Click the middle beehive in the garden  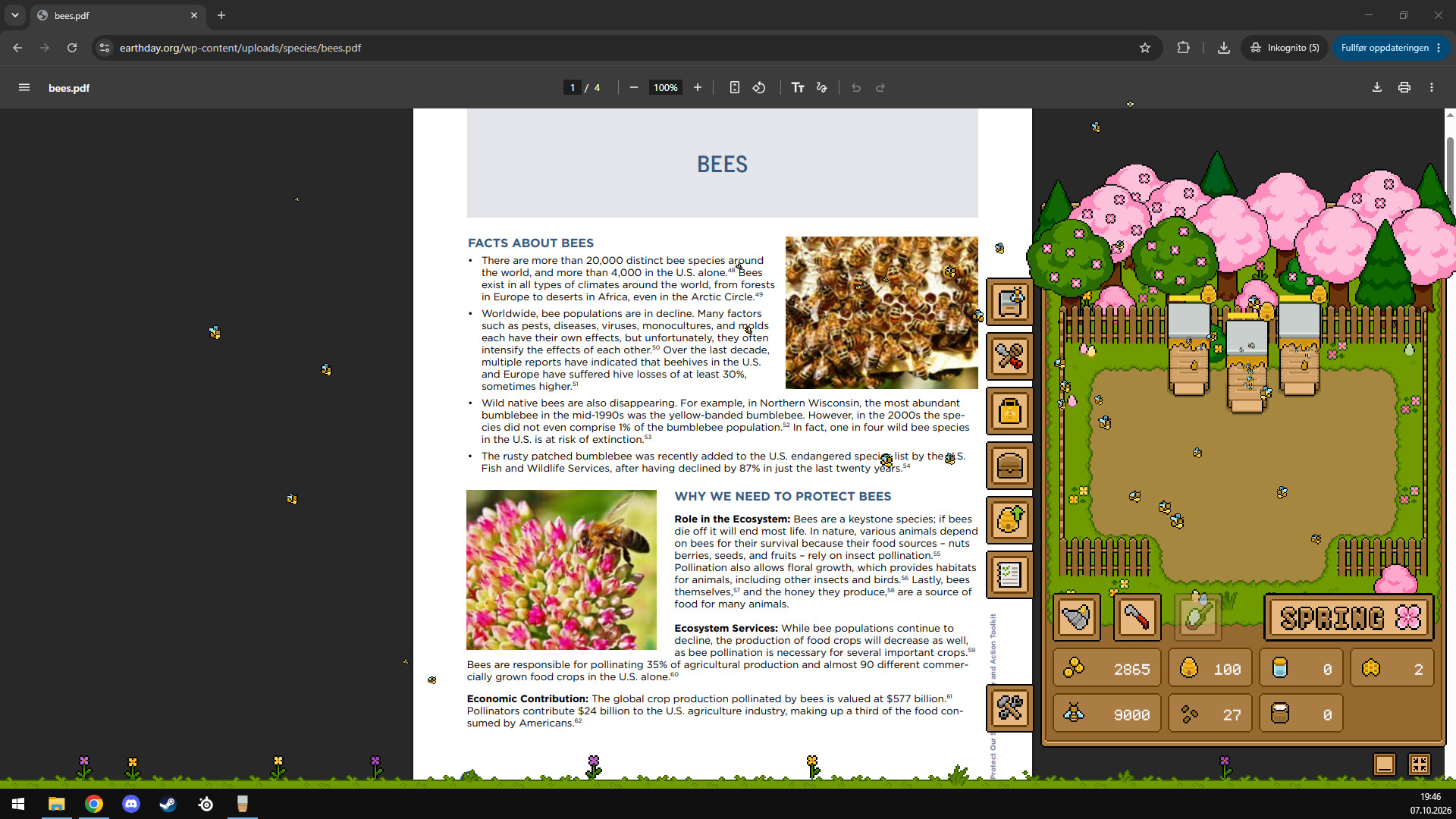[x=1247, y=366]
